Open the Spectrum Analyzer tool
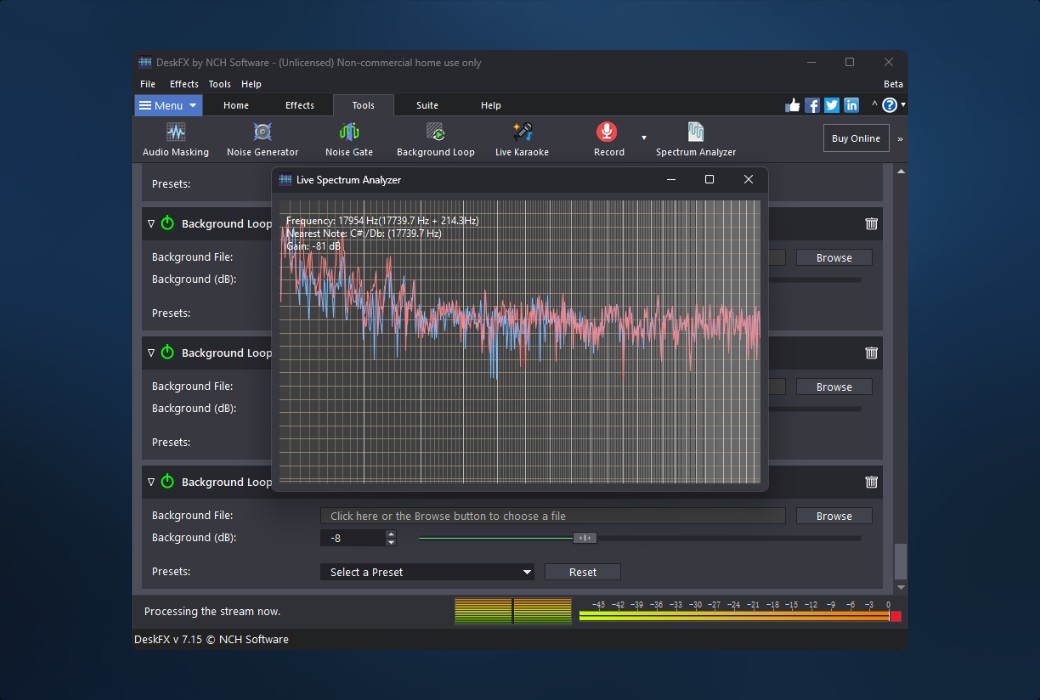This screenshot has width=1040, height=700. (x=695, y=139)
